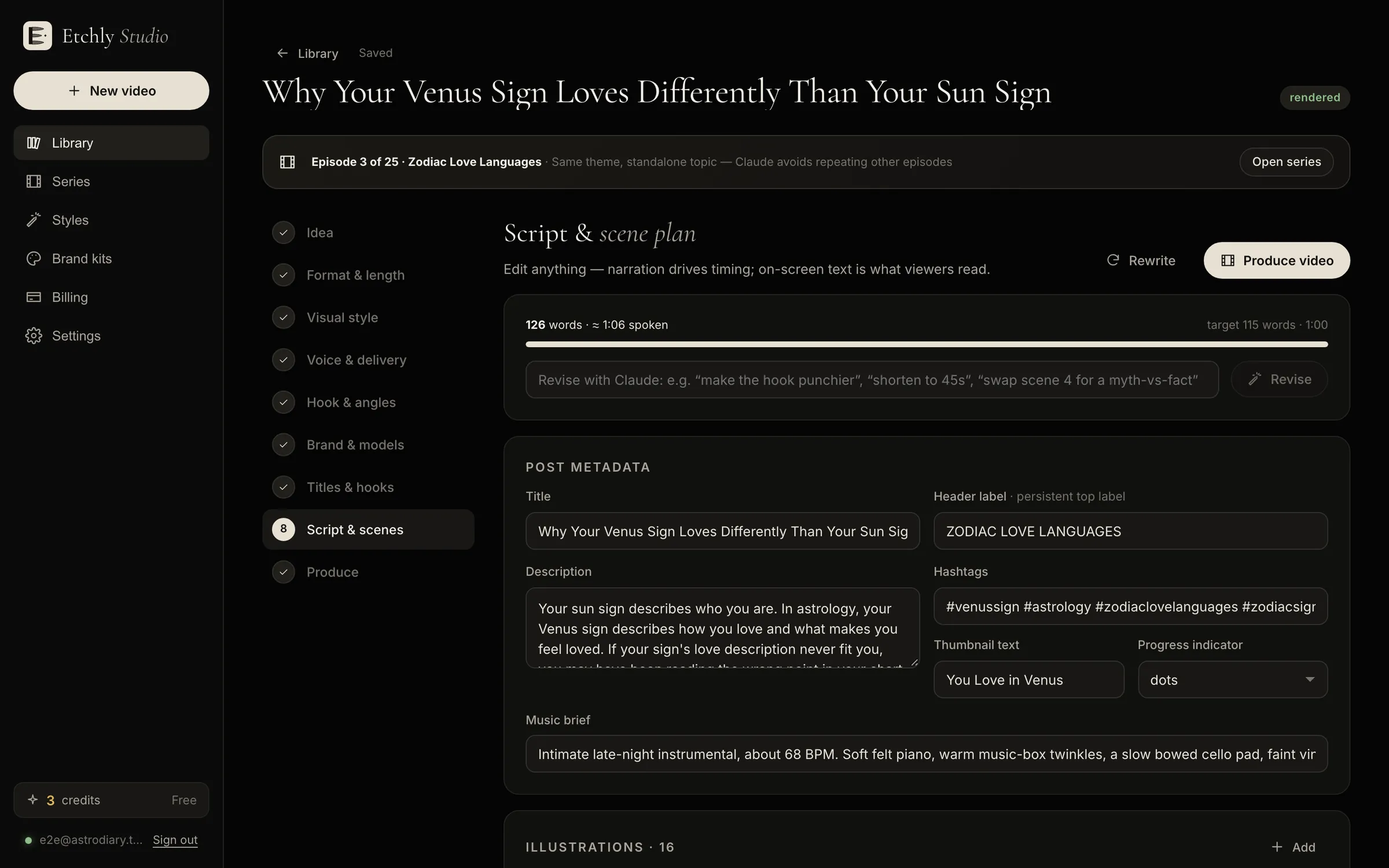Image resolution: width=1389 pixels, height=868 pixels.
Task: Sign out of the account
Action: [175, 840]
